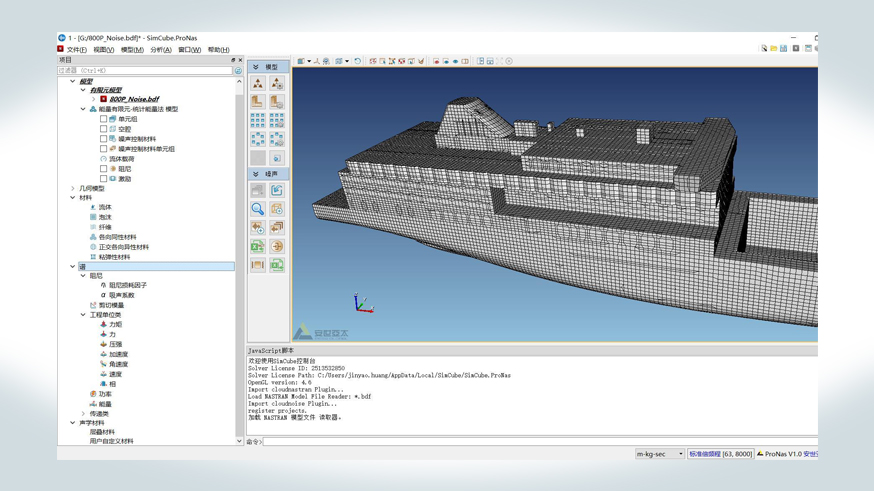Click the blue grid elements icon in 模型 panel
The height and width of the screenshot is (491, 874).
coord(258,121)
